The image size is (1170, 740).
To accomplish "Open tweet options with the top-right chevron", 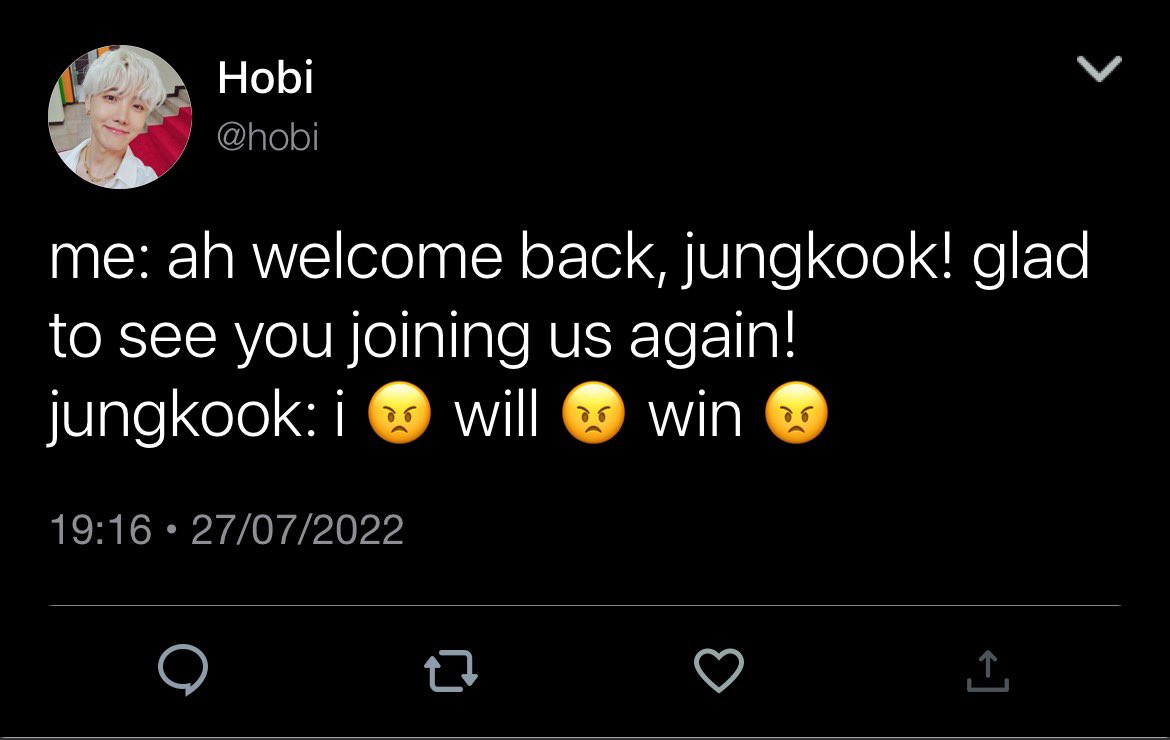I will point(1100,68).
